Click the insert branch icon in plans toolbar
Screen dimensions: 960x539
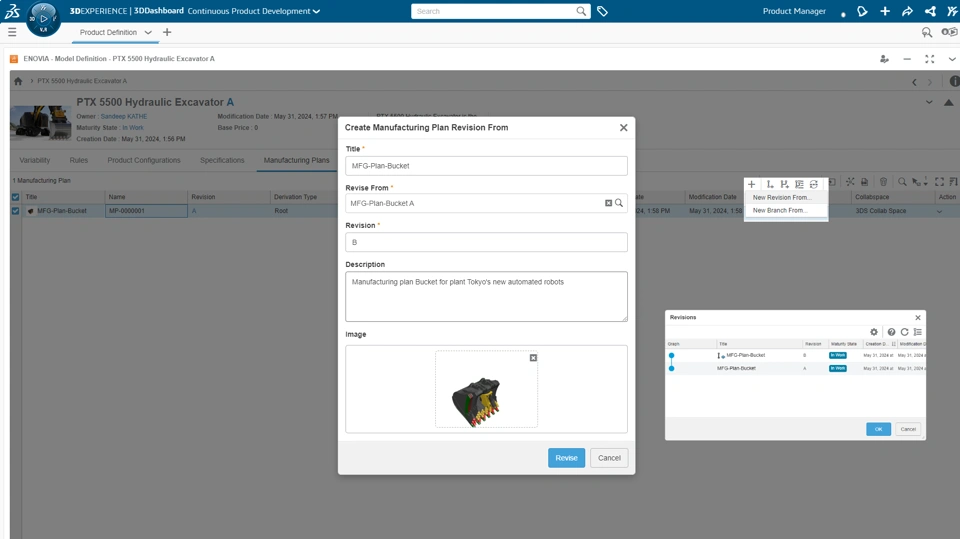point(784,184)
